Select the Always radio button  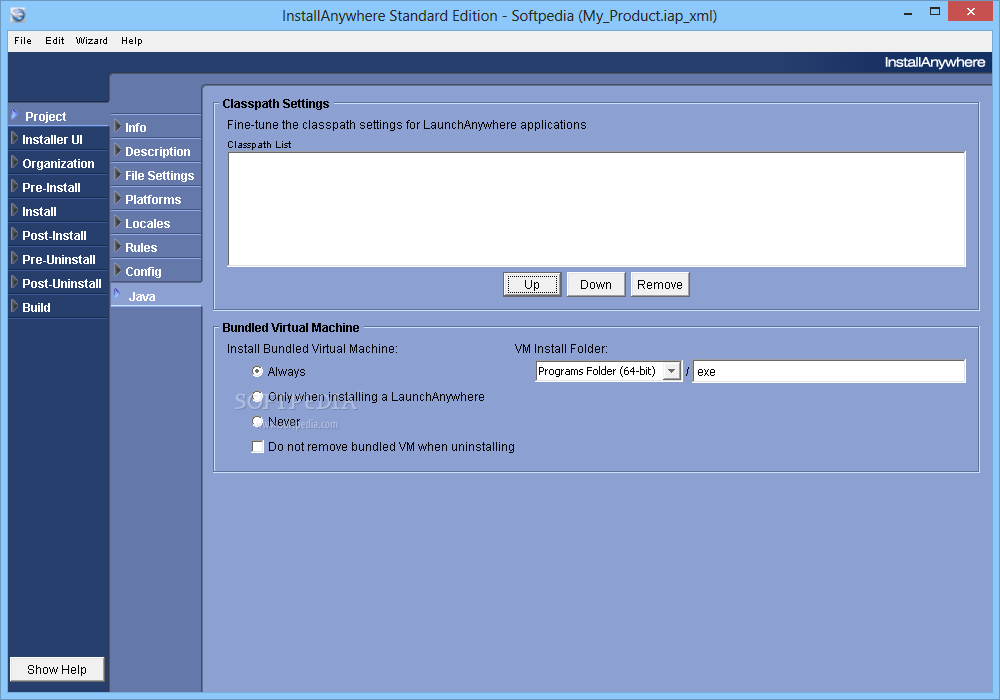point(258,371)
